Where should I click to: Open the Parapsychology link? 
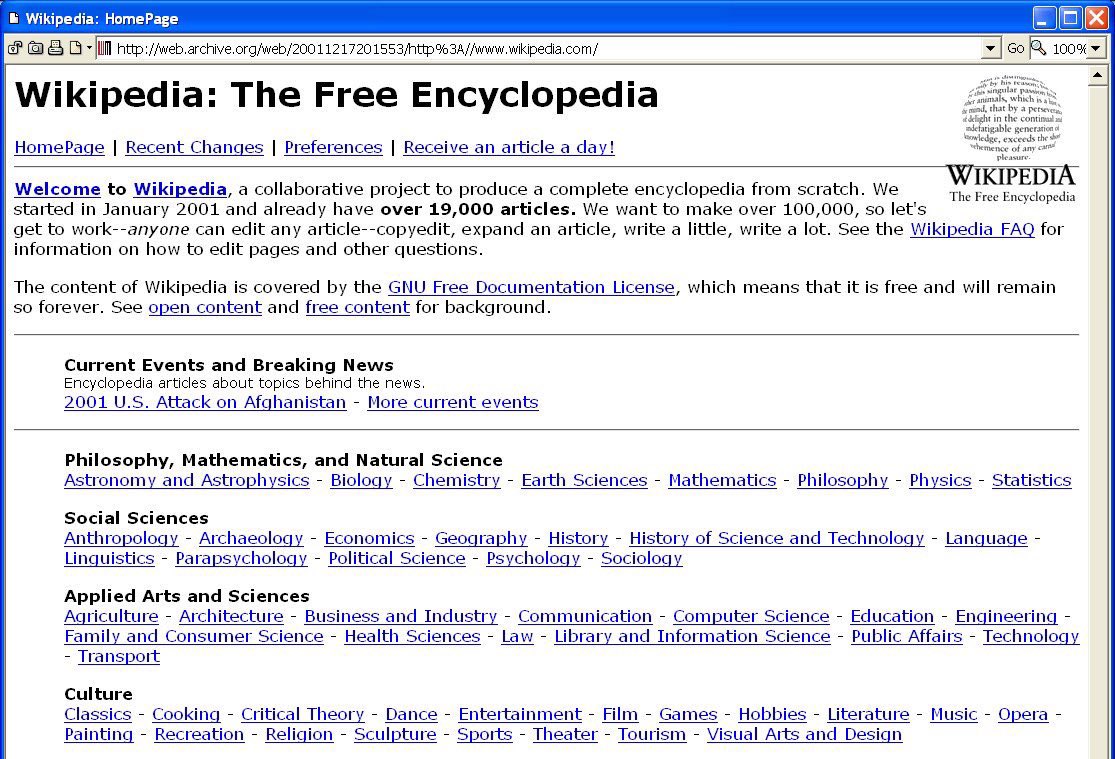coord(241,558)
